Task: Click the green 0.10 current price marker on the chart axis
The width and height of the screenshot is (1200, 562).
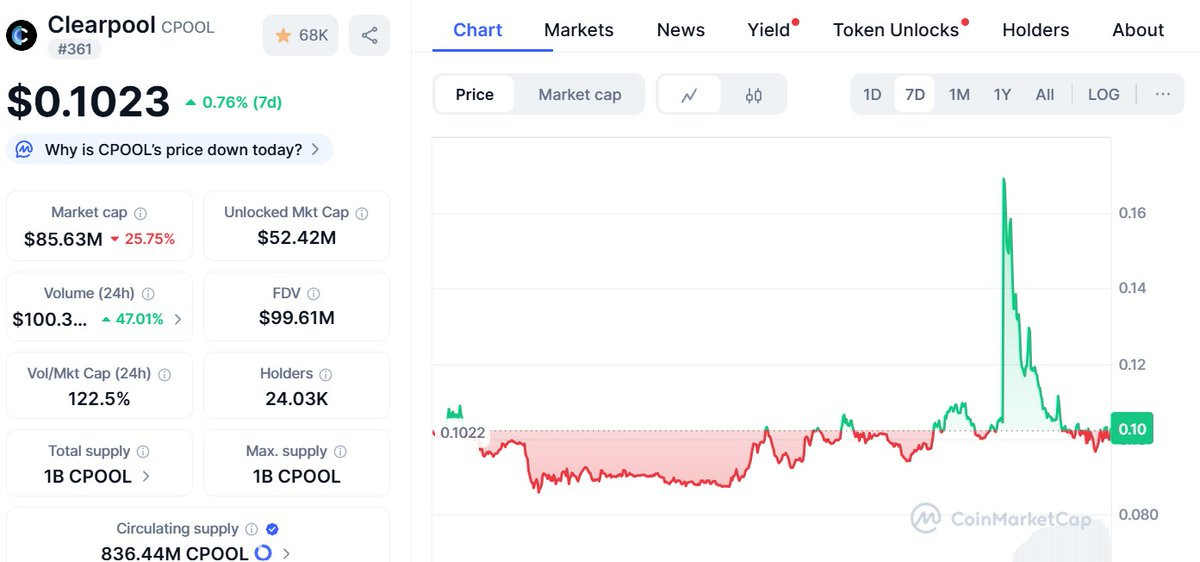Action: pos(1132,429)
